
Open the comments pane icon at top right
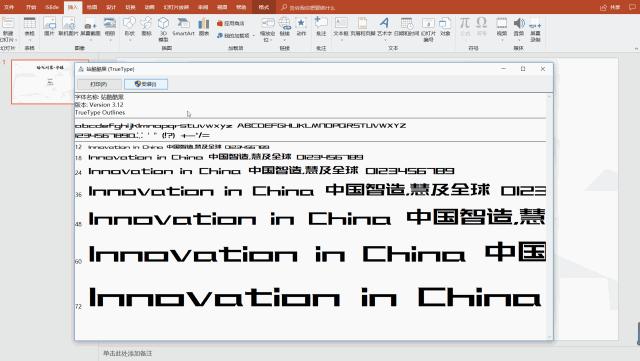coord(632,7)
